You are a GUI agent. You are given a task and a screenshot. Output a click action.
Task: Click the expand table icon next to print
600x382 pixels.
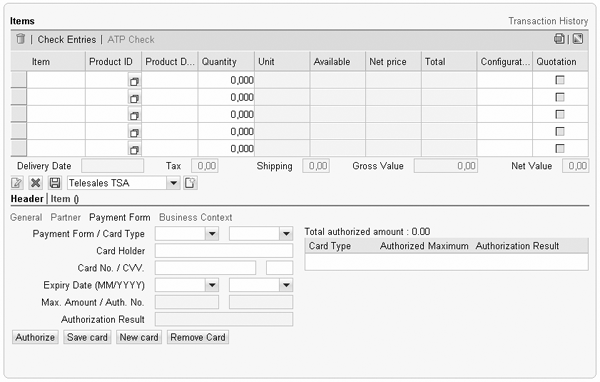coord(578,39)
